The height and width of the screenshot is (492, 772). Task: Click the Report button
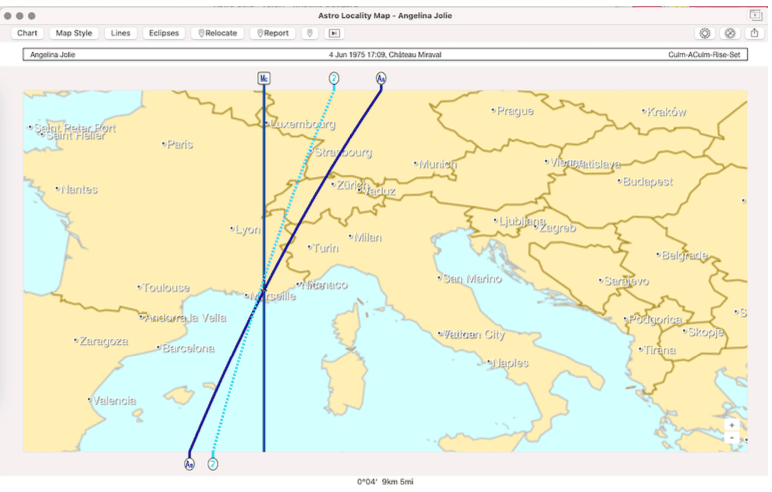click(x=272, y=33)
